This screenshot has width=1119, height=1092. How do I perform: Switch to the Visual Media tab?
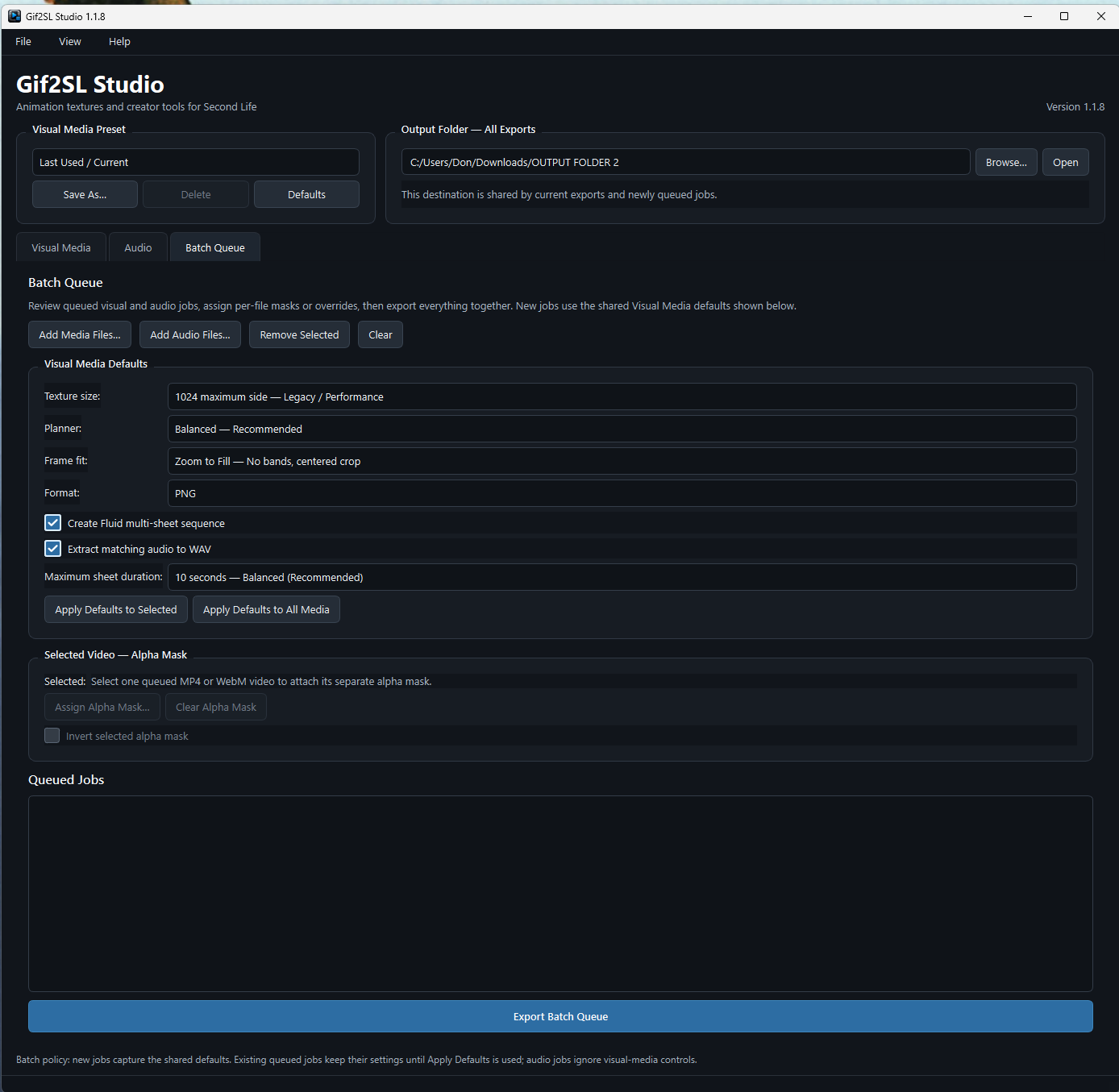click(x=61, y=247)
